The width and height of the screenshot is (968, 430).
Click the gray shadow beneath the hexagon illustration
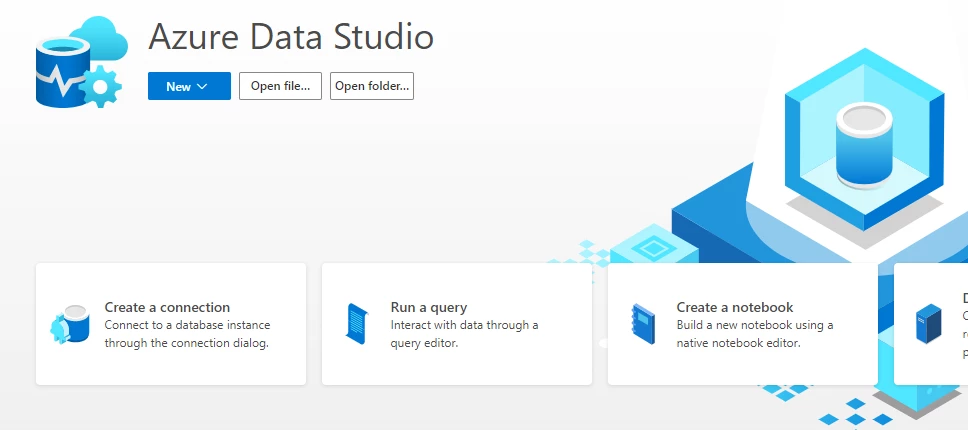[864, 220]
